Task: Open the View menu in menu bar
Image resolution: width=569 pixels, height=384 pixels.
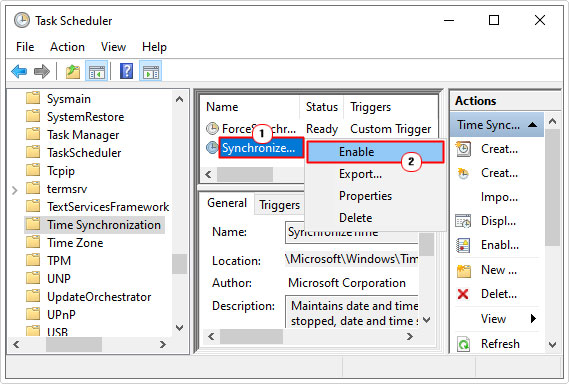Action: pyautogui.click(x=114, y=47)
